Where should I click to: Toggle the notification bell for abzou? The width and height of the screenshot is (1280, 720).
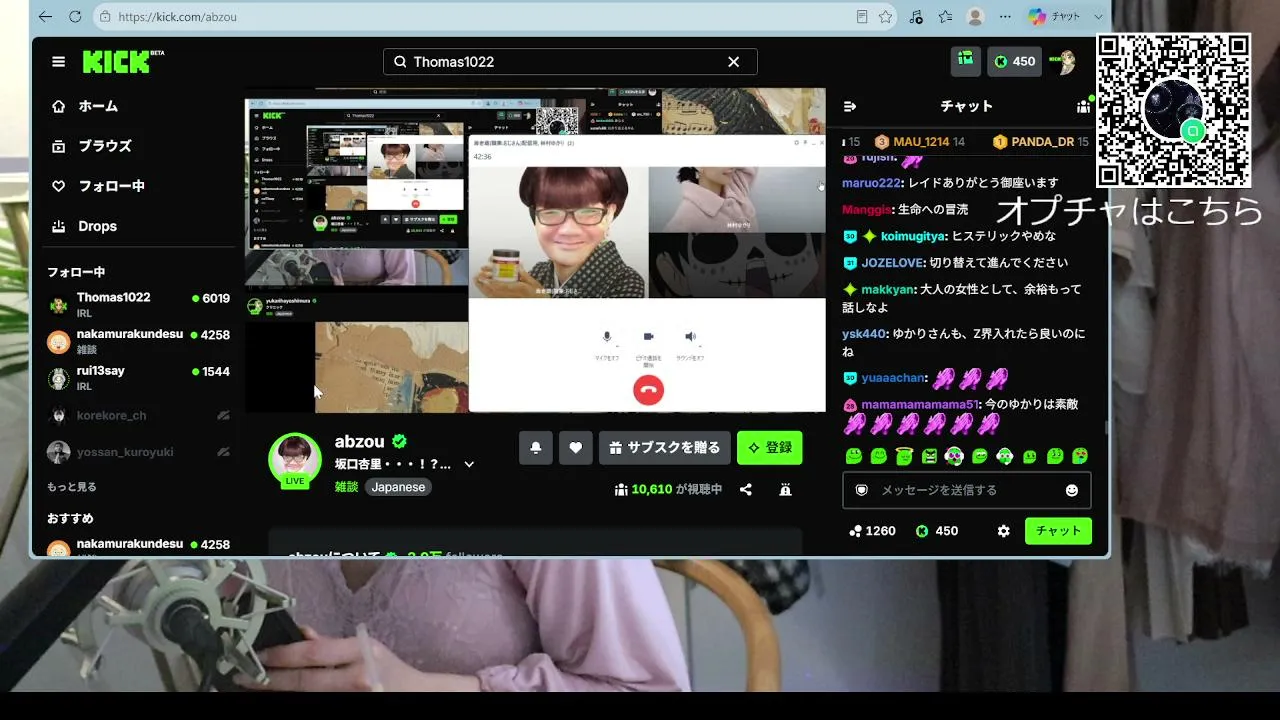(x=536, y=448)
